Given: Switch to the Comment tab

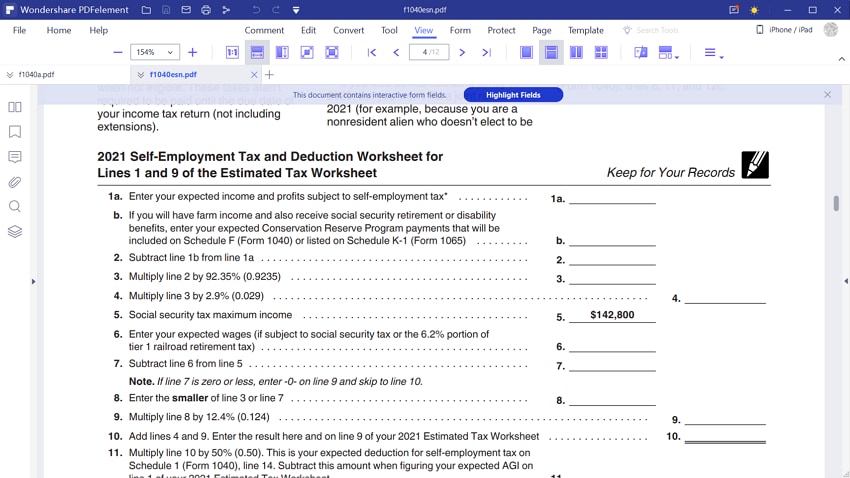Looking at the screenshot, I should 264,30.
